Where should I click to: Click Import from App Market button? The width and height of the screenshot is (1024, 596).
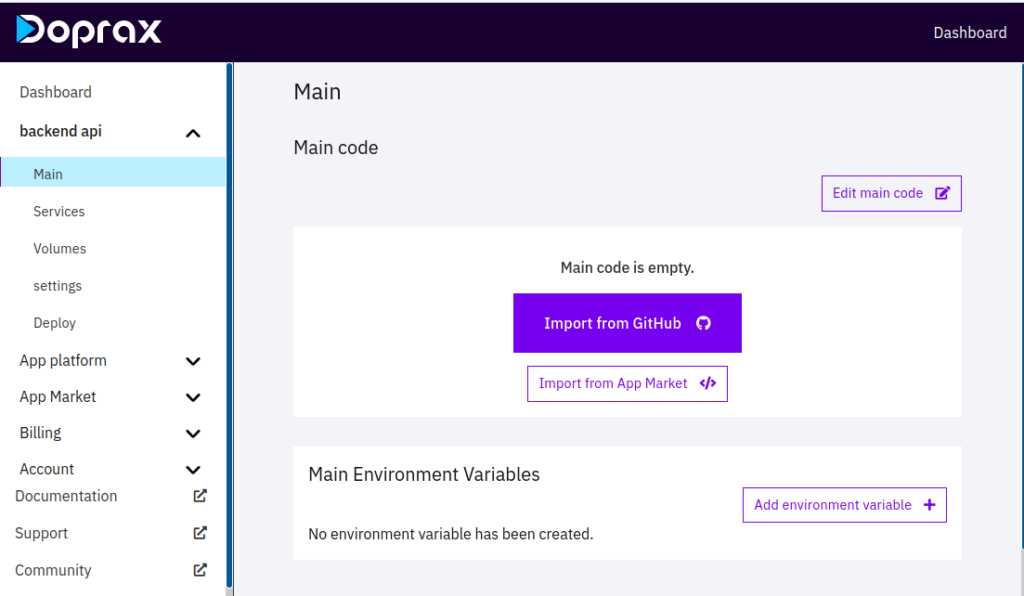click(627, 384)
